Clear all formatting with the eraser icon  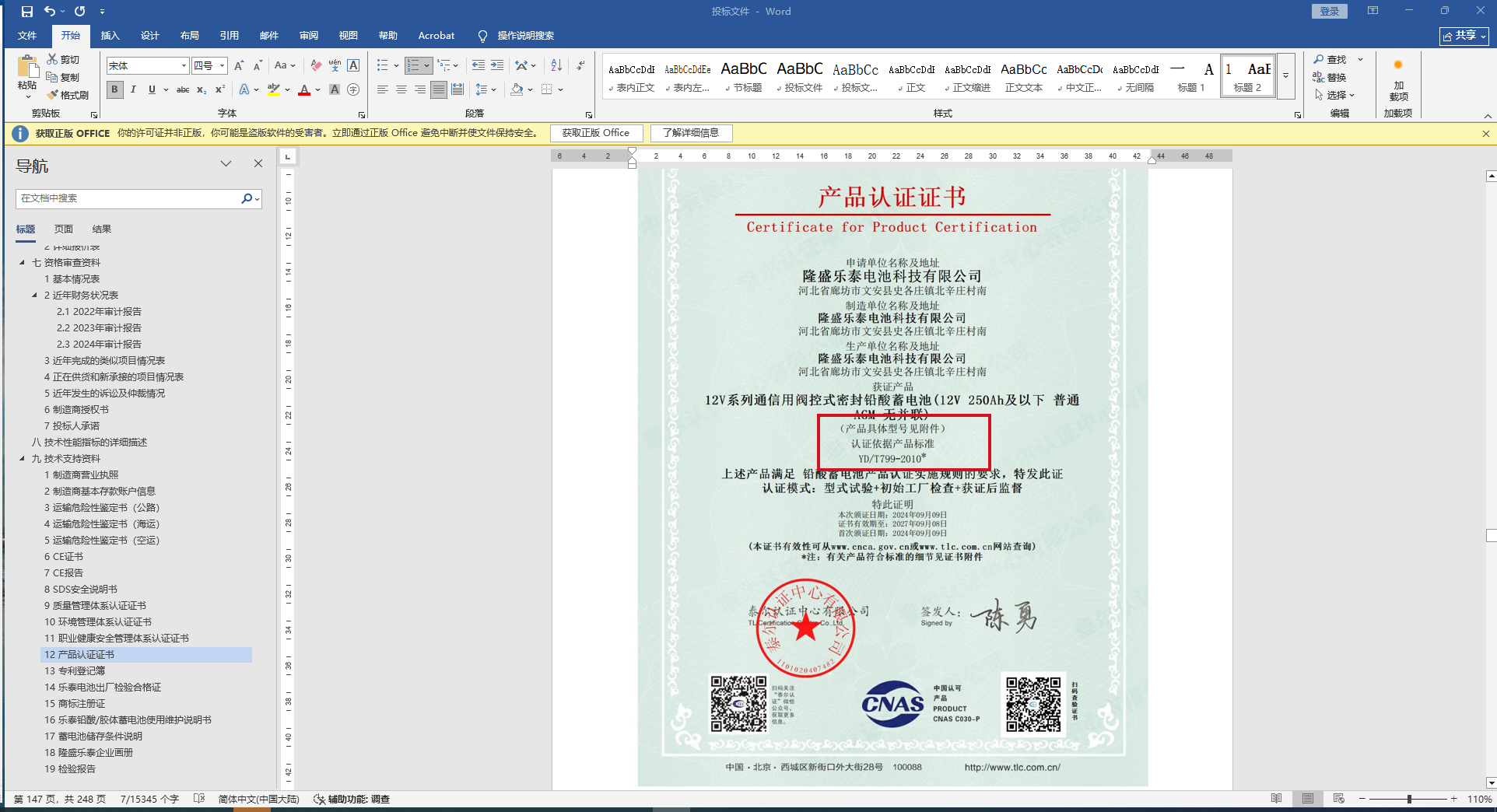(x=316, y=65)
